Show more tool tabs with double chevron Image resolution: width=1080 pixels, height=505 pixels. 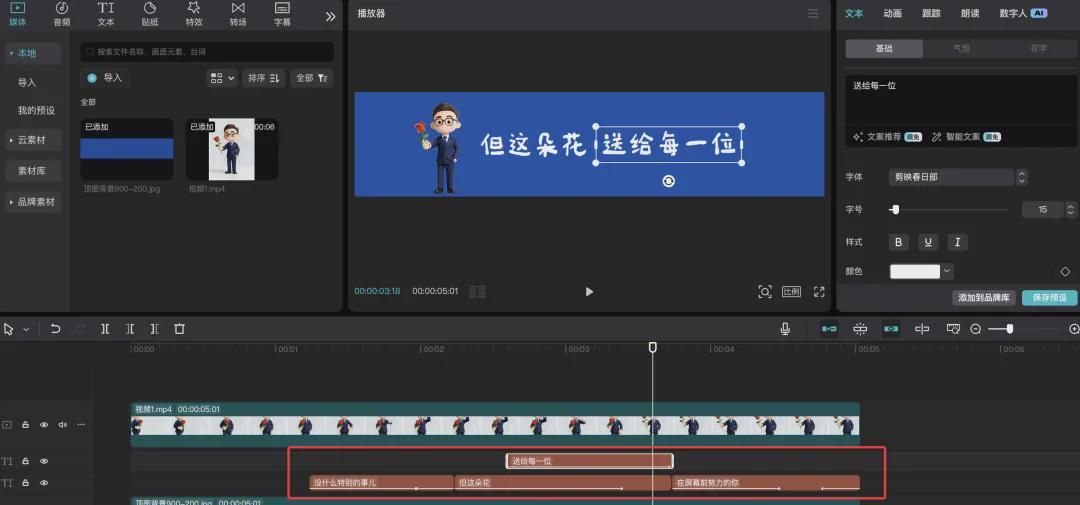330,16
